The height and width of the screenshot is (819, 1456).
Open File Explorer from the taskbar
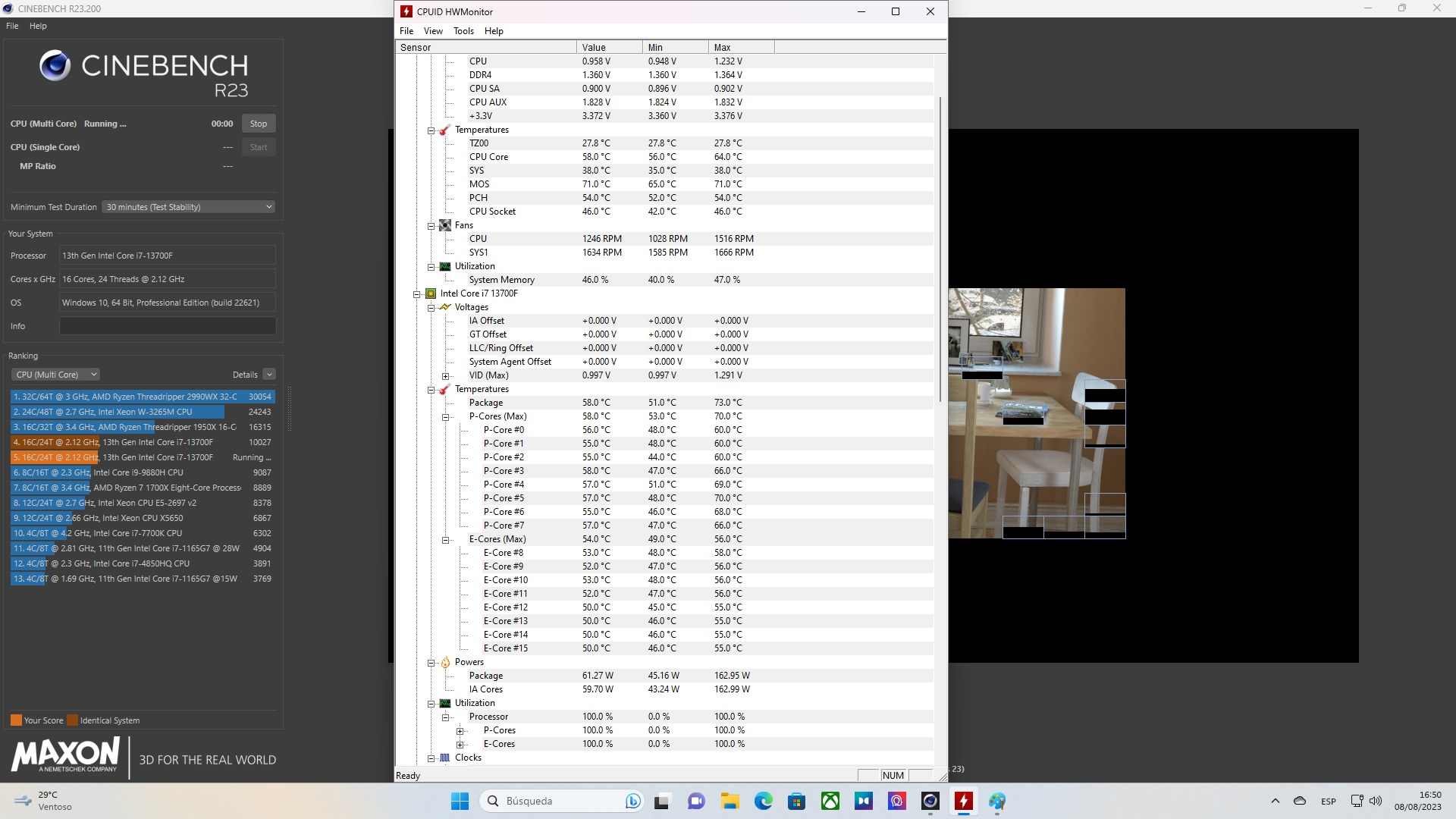click(x=730, y=801)
